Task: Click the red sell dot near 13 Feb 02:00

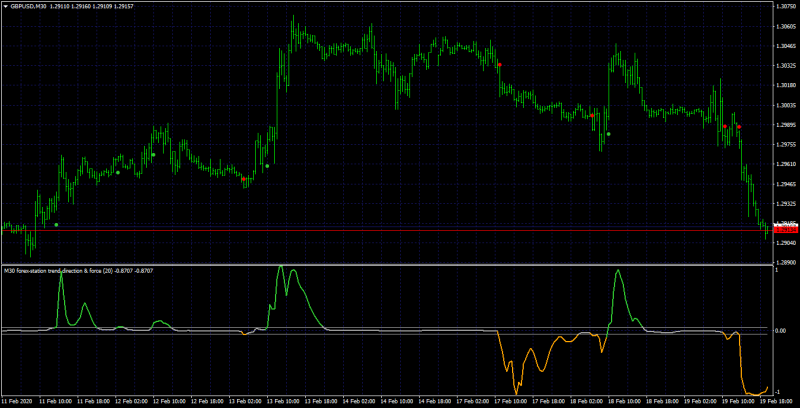Action: click(x=244, y=179)
